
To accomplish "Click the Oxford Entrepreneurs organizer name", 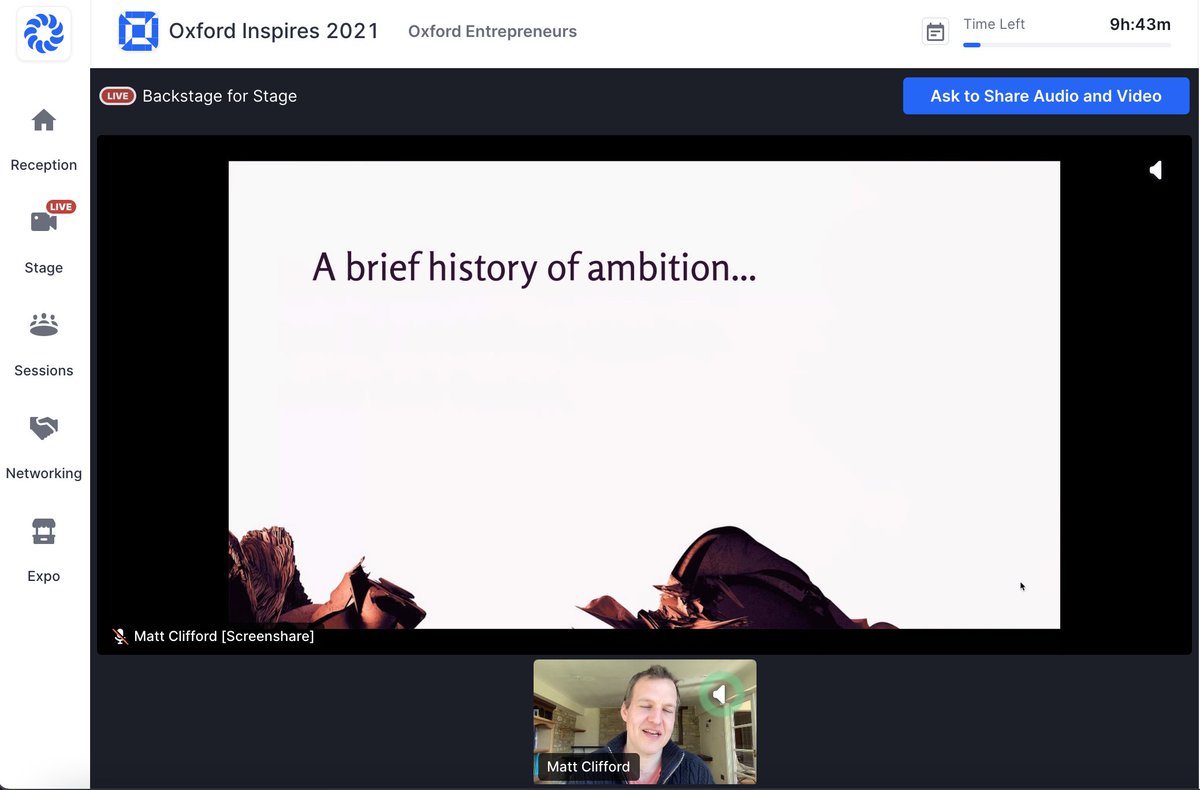I will (491, 31).
